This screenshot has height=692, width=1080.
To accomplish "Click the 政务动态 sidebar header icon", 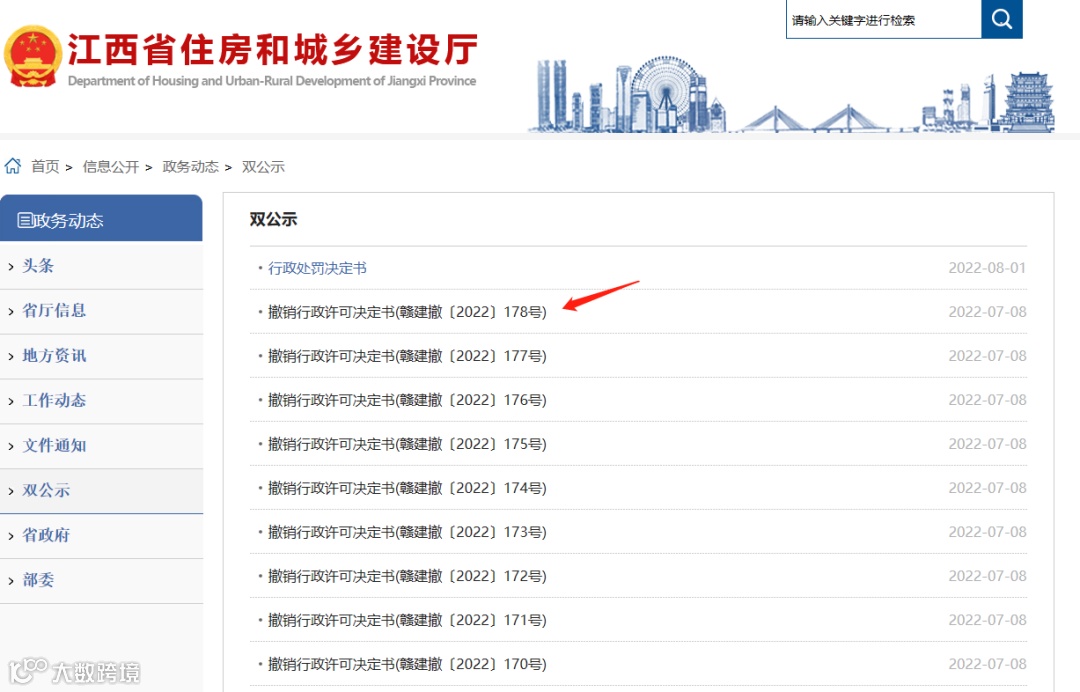I will tap(25, 220).
